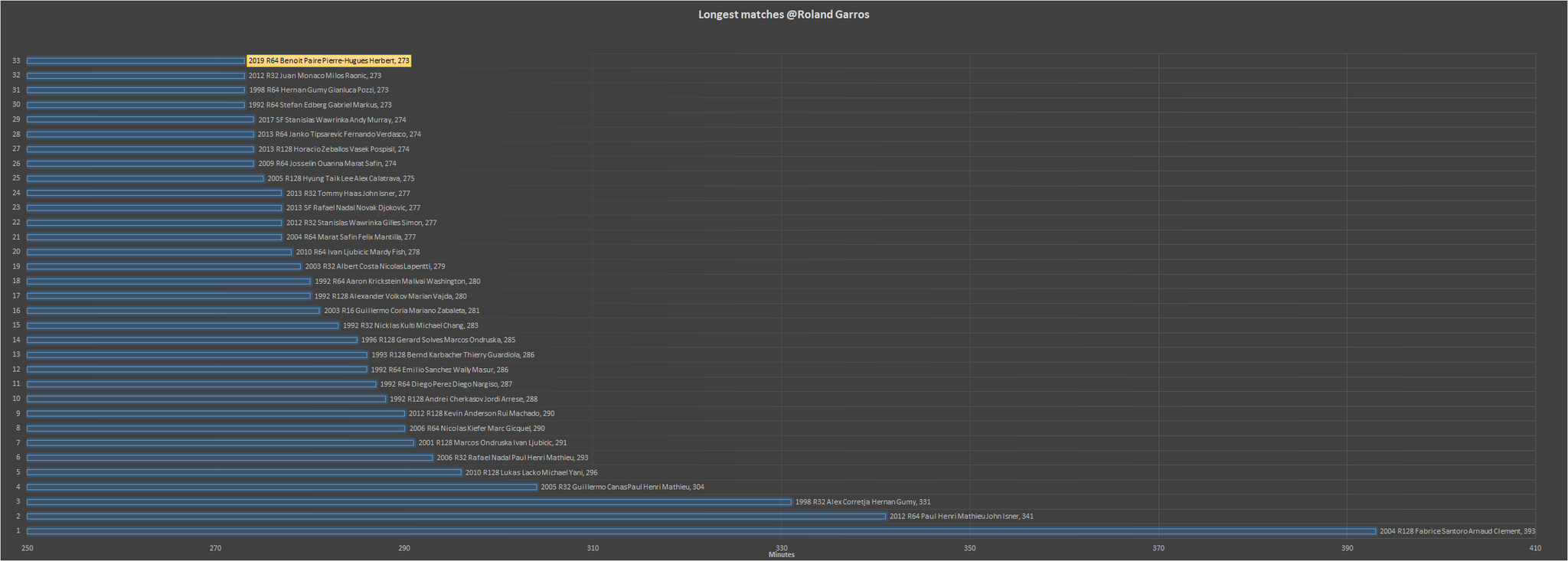1568x561 pixels.
Task: Select the label '2013 R64 Janko Tipsarevic Fernando Verdasco, 274'
Action: tap(339, 135)
